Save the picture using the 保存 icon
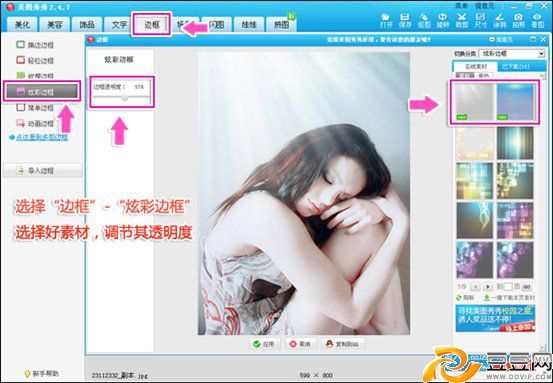The image size is (553, 383). point(405,20)
